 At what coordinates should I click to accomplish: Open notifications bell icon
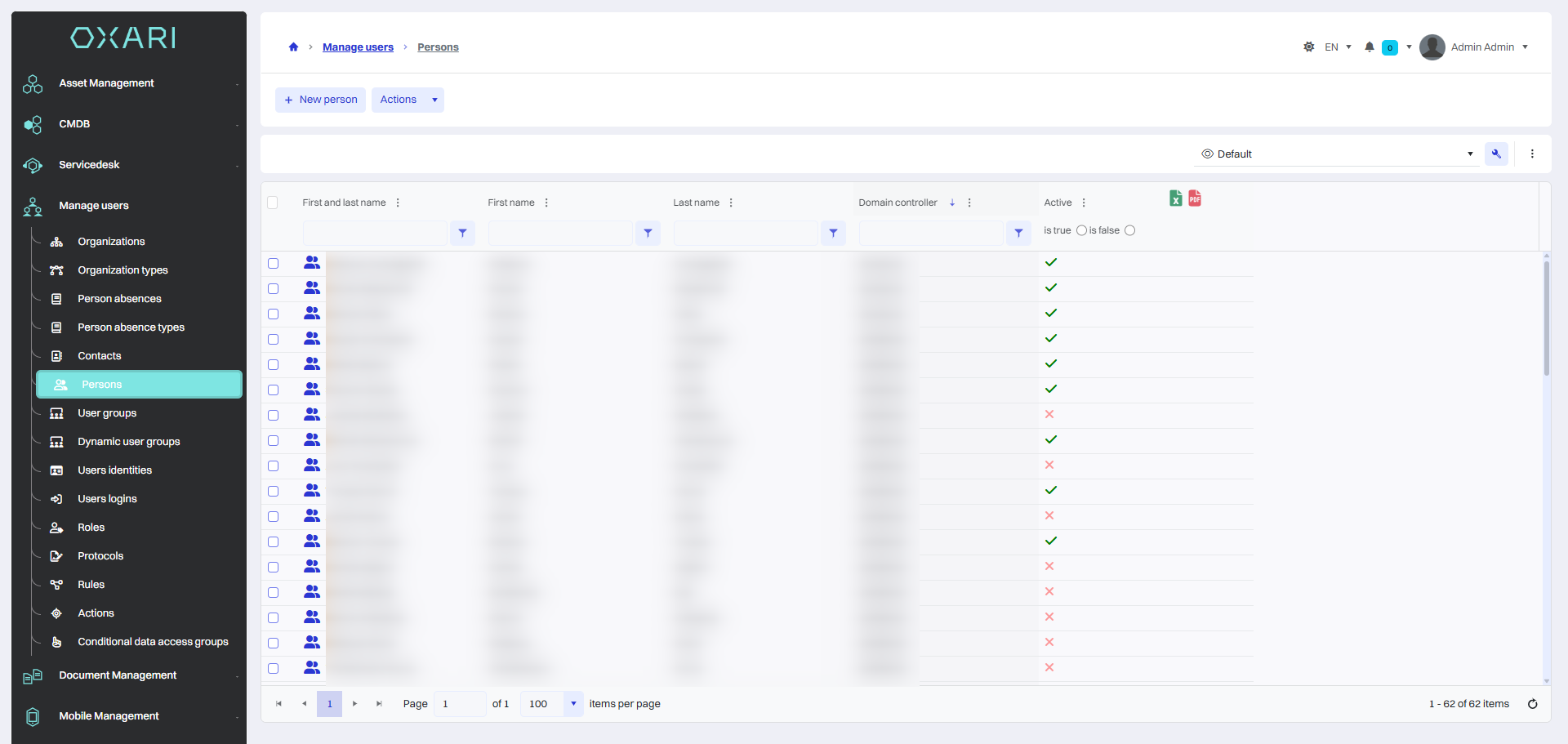coord(1370,47)
